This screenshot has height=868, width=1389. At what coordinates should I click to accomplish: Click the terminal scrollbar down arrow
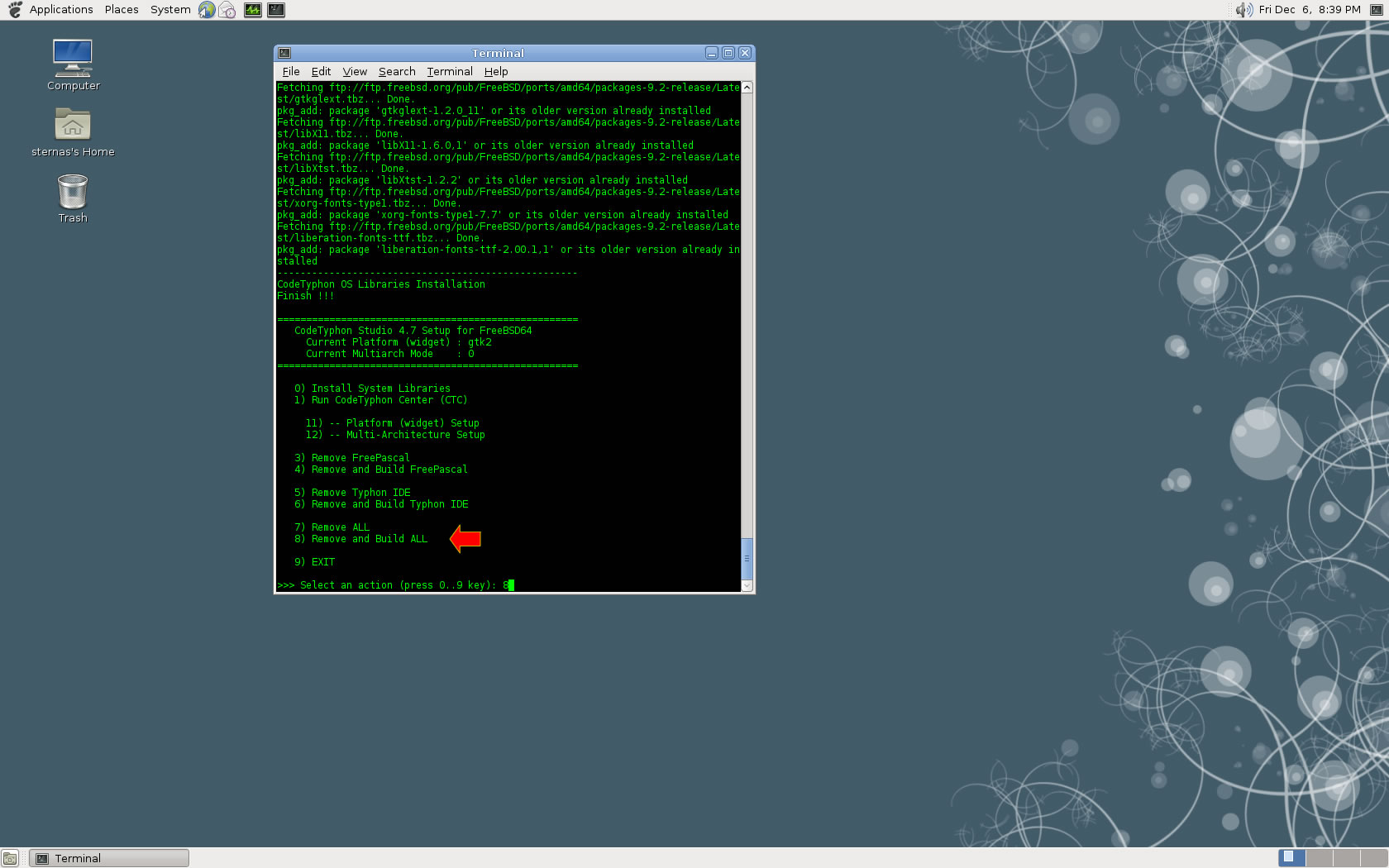747,586
